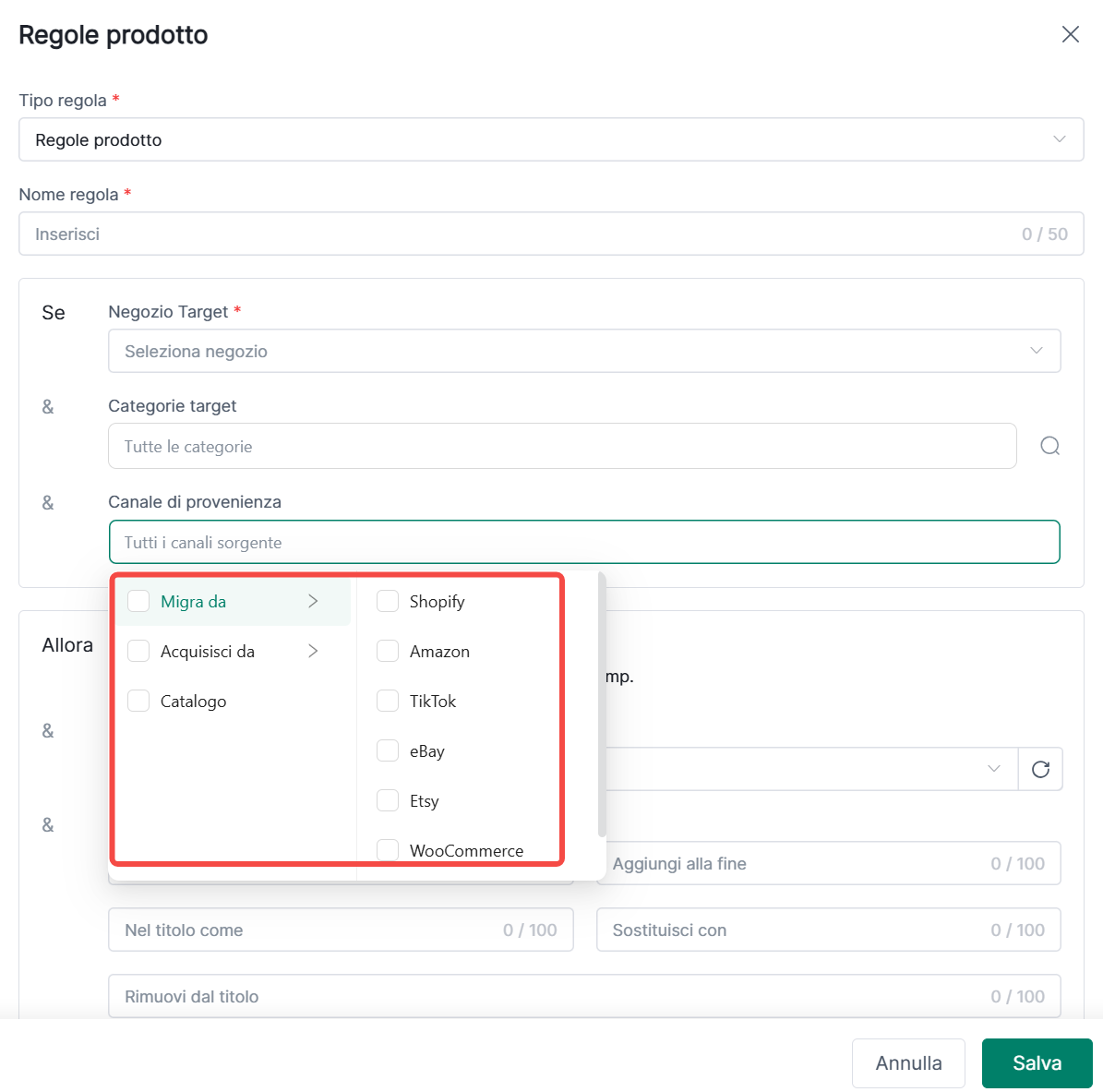Expand the Migra da submenu arrow
This screenshot has height=1092, width=1103.
(x=313, y=601)
